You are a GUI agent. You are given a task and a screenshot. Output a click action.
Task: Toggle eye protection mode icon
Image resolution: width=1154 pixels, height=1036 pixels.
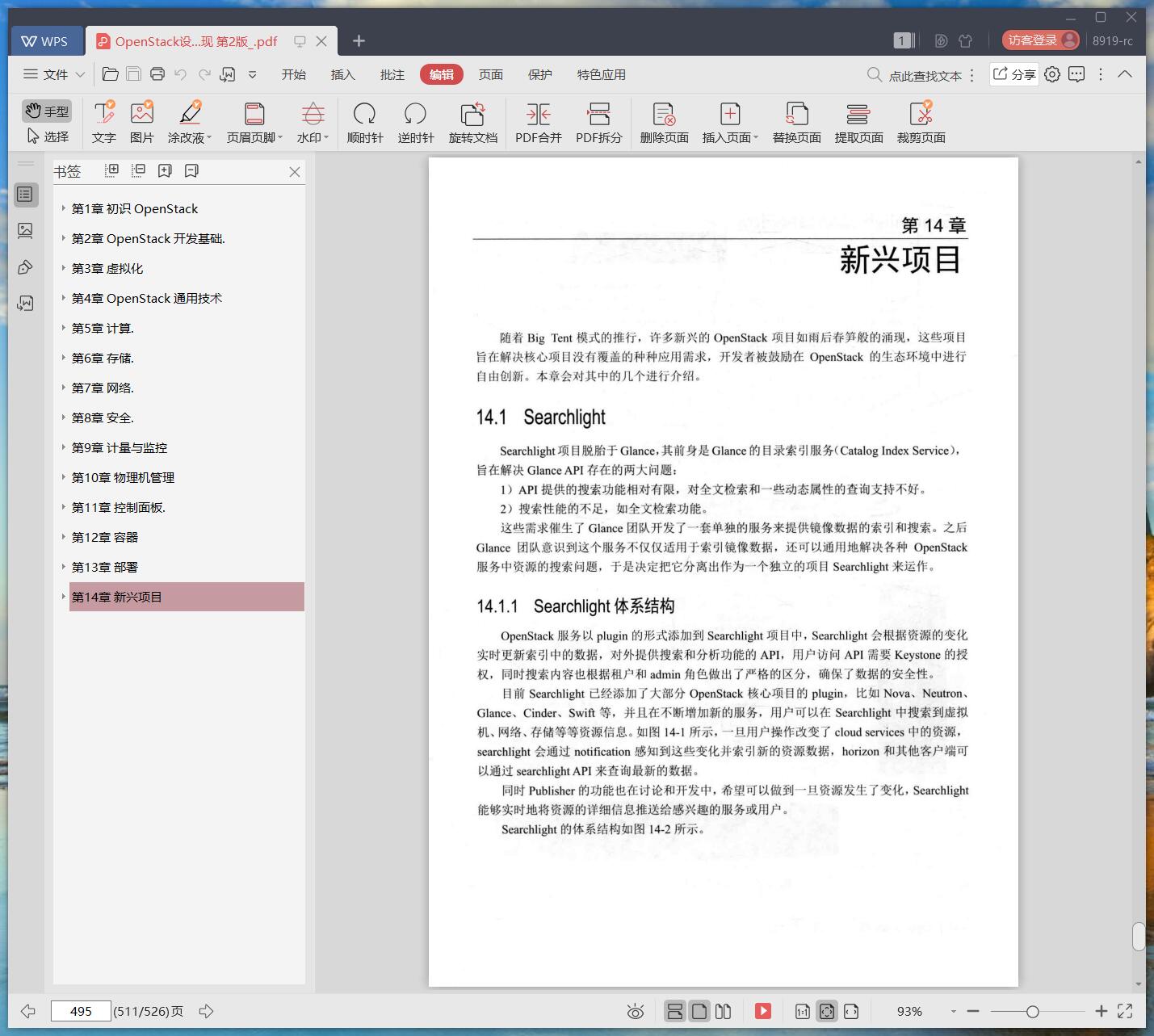(636, 1011)
